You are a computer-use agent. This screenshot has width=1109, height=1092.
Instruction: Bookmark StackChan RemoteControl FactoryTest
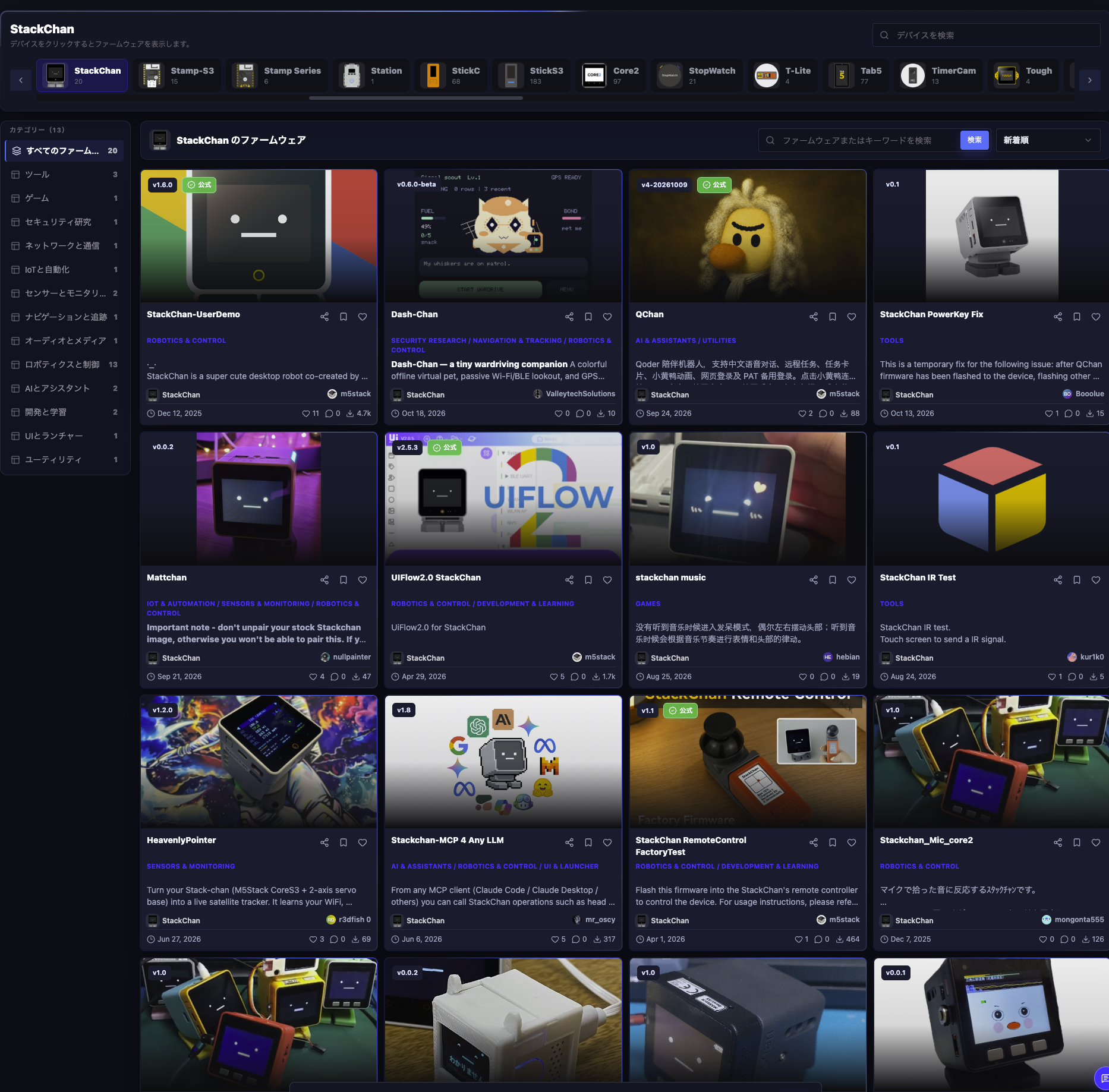833,842
